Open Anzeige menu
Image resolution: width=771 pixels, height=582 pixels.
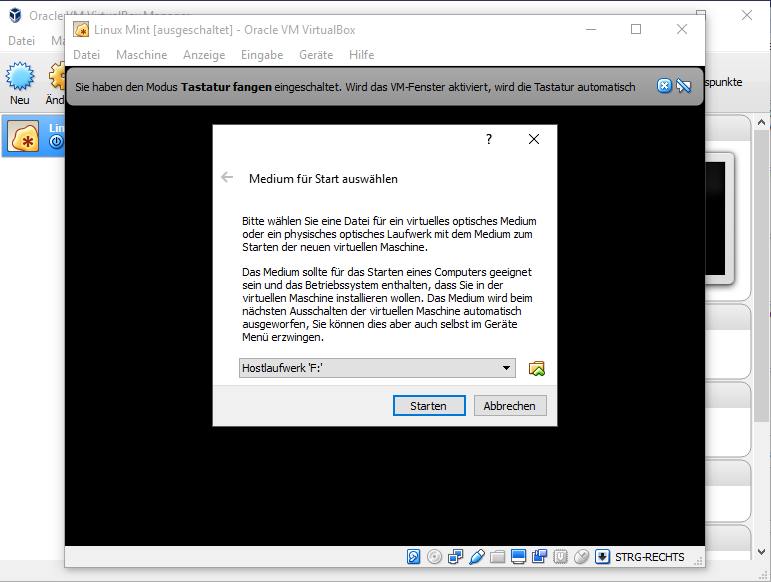204,55
